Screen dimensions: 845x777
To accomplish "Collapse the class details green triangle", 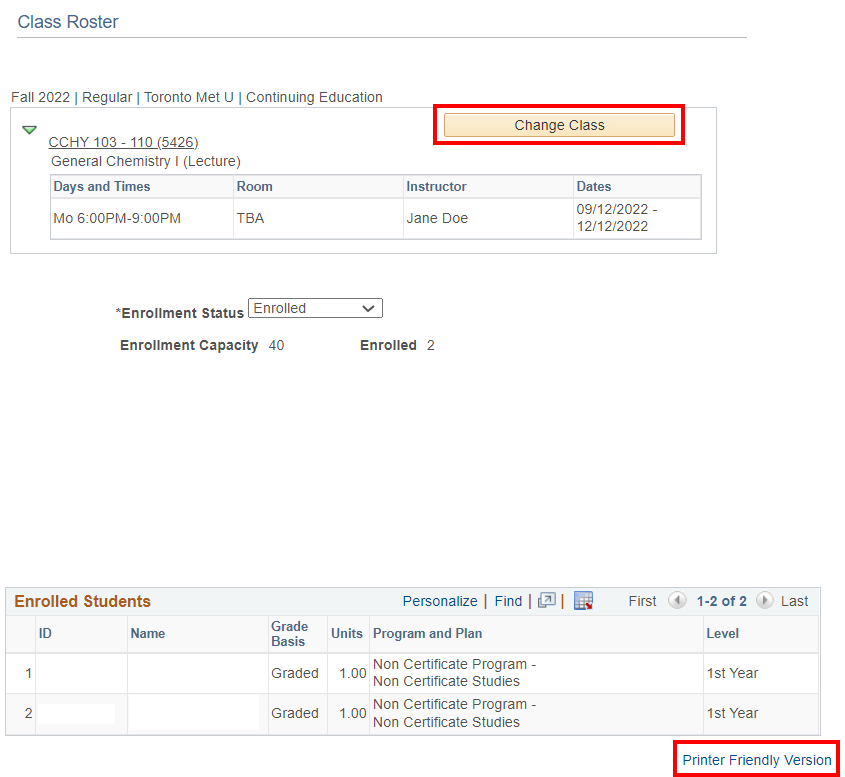I will tap(30, 130).
